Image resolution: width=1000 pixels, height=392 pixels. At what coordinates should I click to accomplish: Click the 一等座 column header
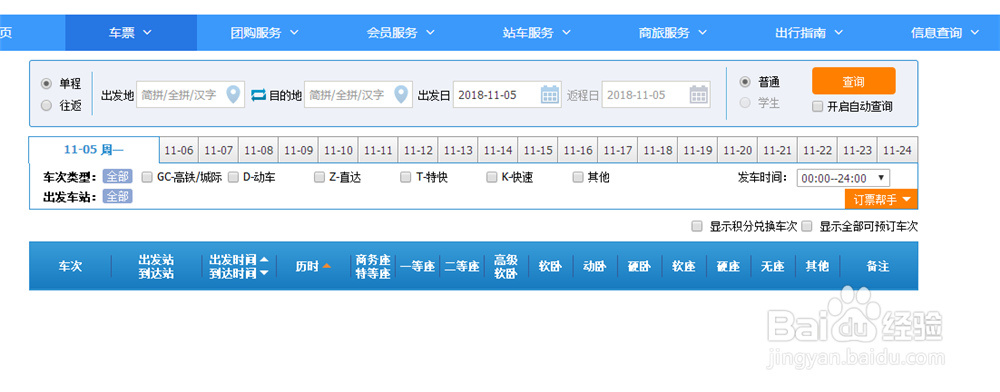click(418, 266)
